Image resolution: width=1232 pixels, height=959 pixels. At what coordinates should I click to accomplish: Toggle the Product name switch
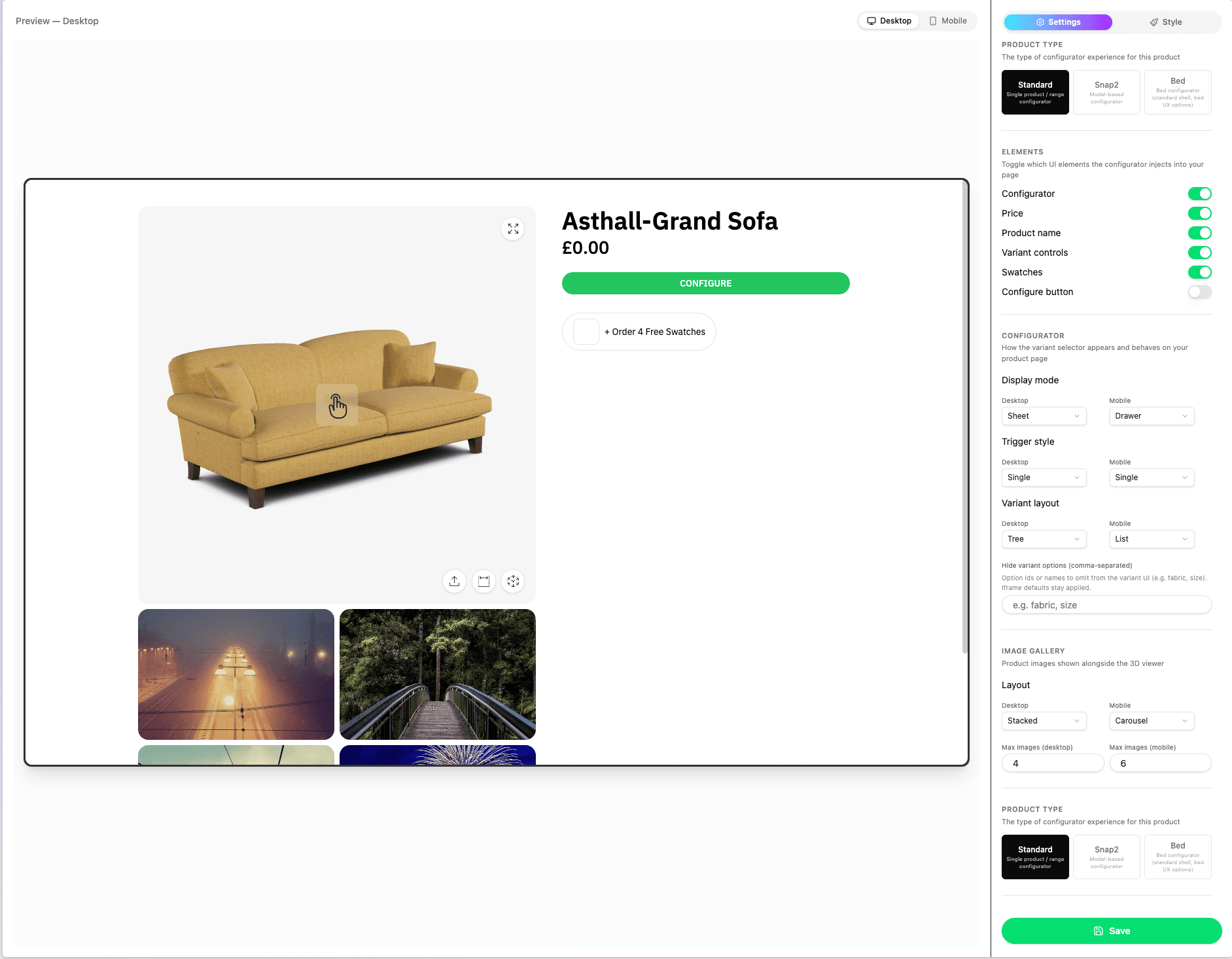coord(1200,233)
